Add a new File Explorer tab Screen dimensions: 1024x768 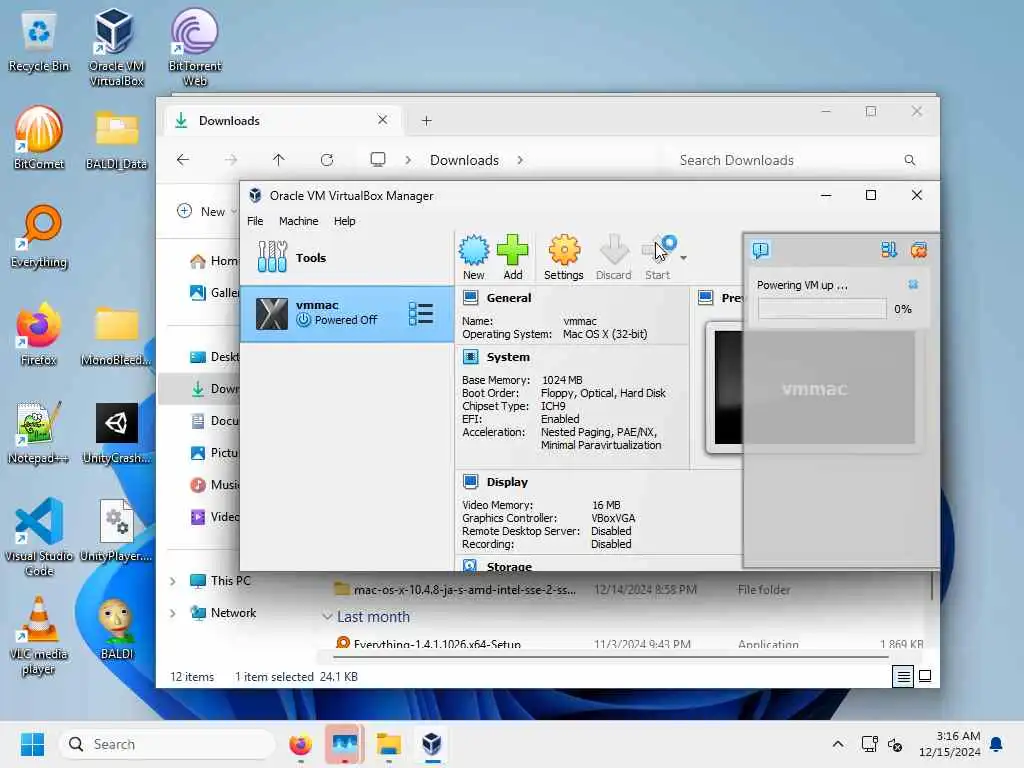click(426, 120)
